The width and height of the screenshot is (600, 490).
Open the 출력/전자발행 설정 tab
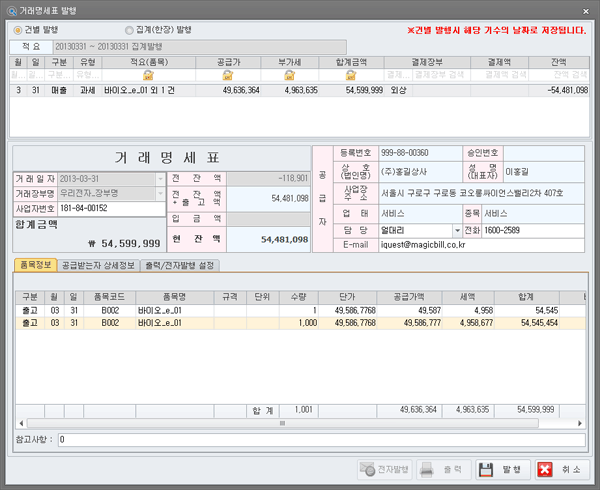(176, 265)
